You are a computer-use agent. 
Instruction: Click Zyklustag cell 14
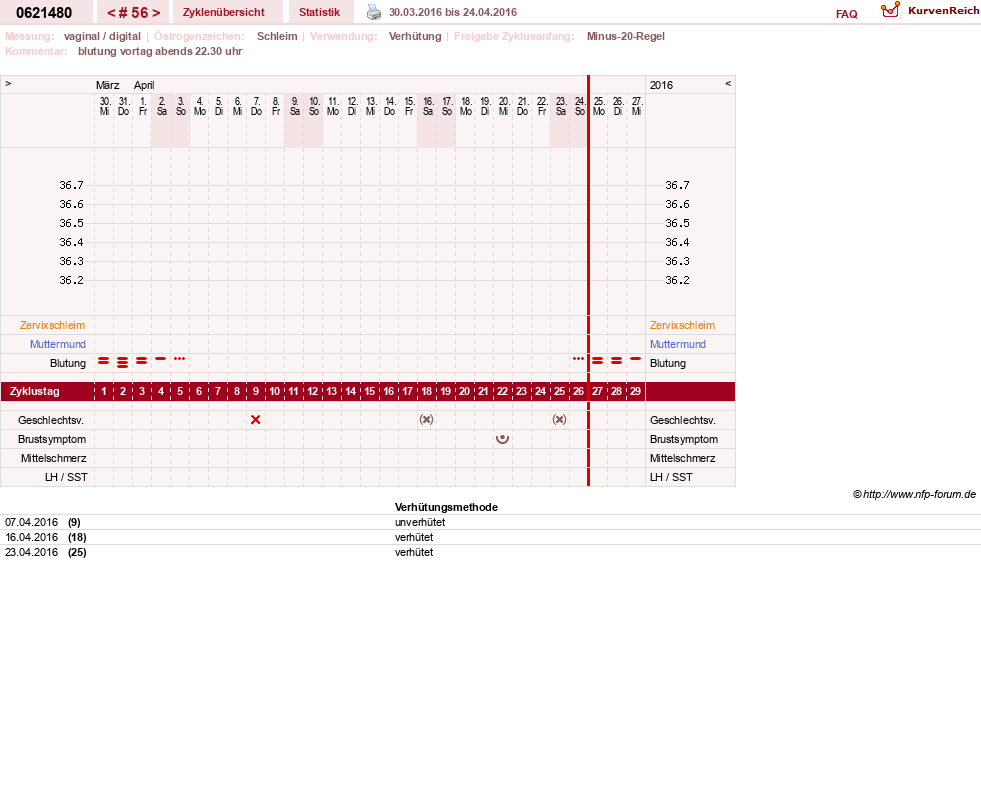pyautogui.click(x=350, y=392)
